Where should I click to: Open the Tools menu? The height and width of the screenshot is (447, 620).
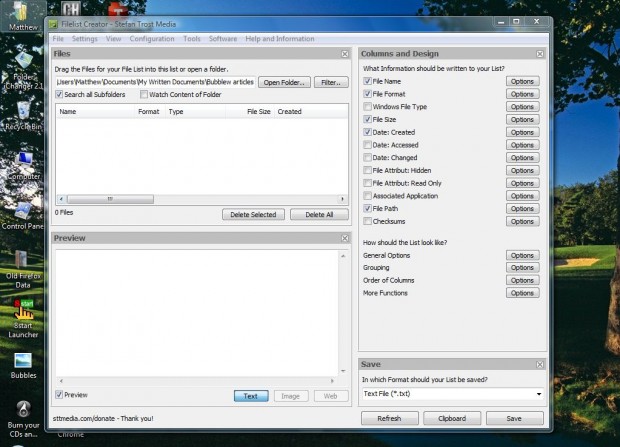coord(192,38)
